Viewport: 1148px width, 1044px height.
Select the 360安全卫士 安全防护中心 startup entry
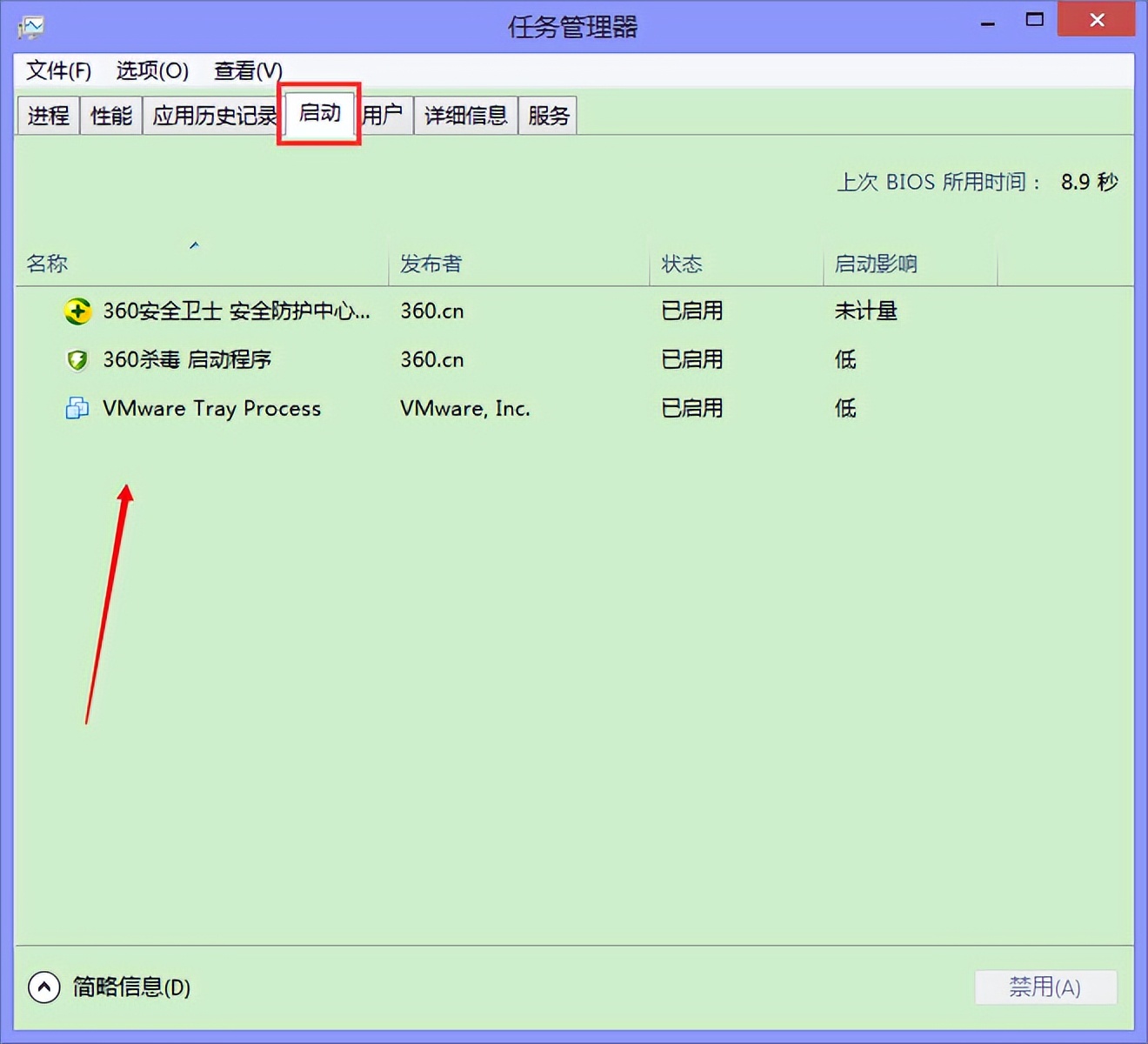point(235,311)
